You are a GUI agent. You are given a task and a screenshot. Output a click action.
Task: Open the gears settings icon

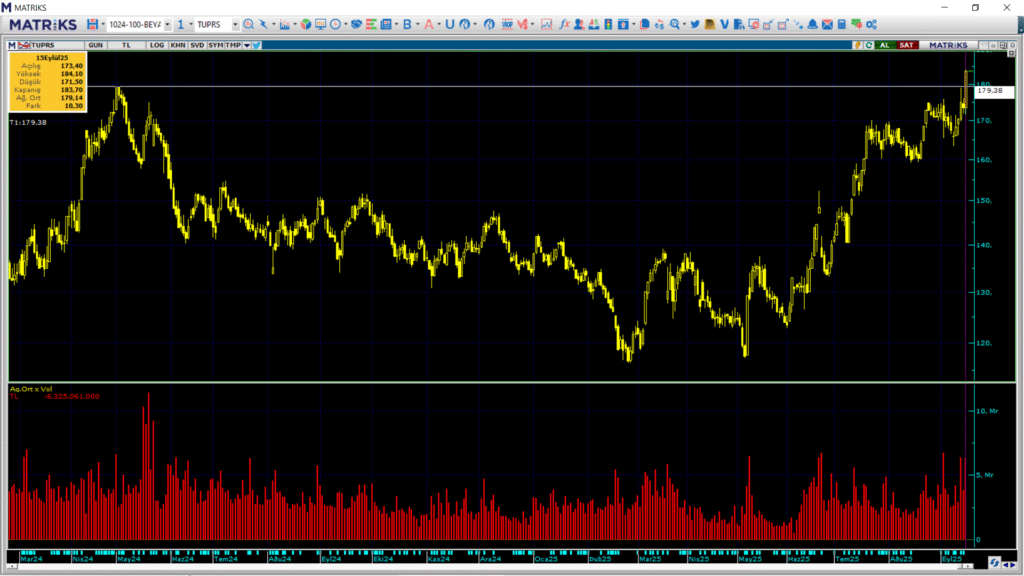click(x=872, y=24)
